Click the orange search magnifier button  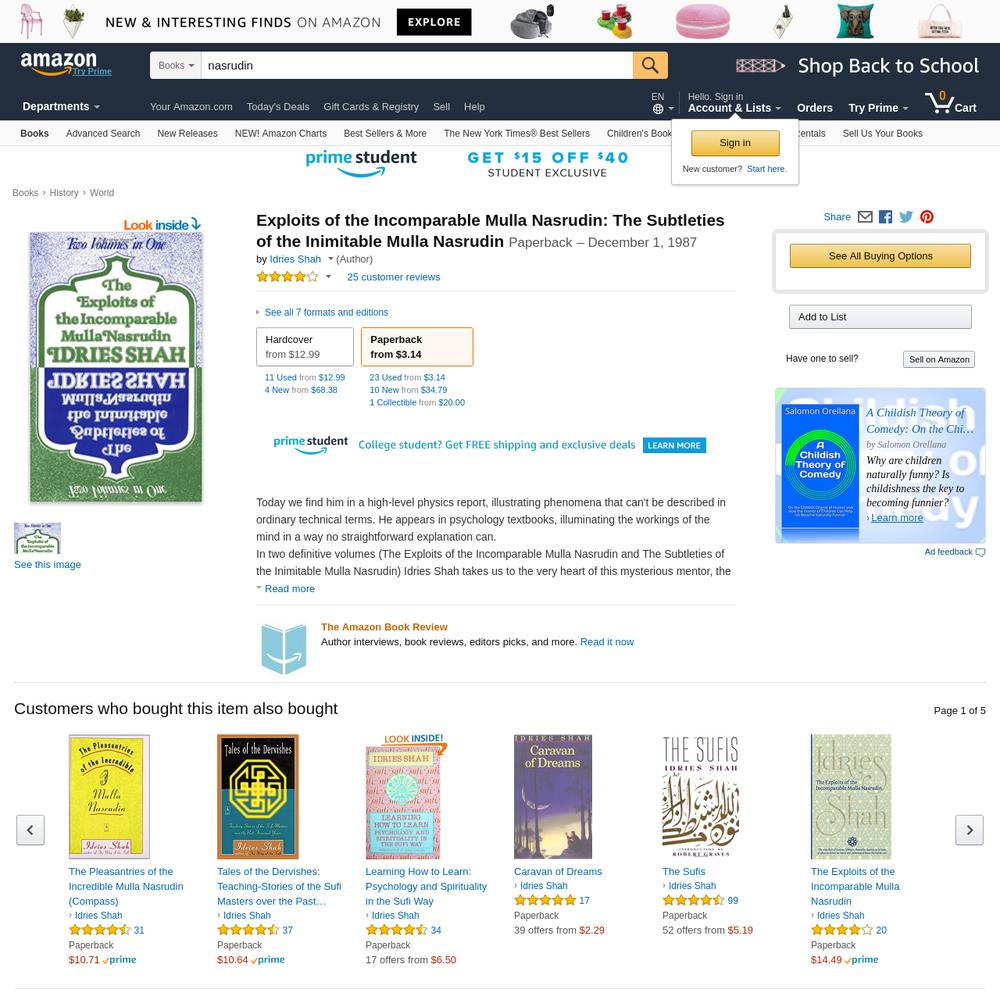650,65
